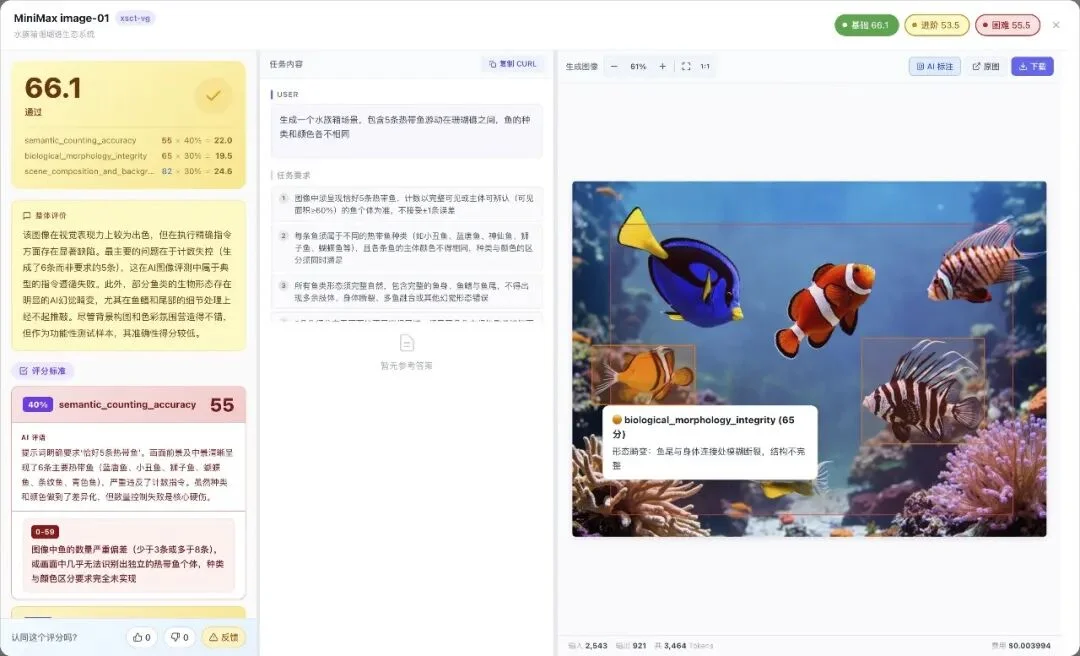Click the thumbs up rating toggle

click(x=140, y=636)
